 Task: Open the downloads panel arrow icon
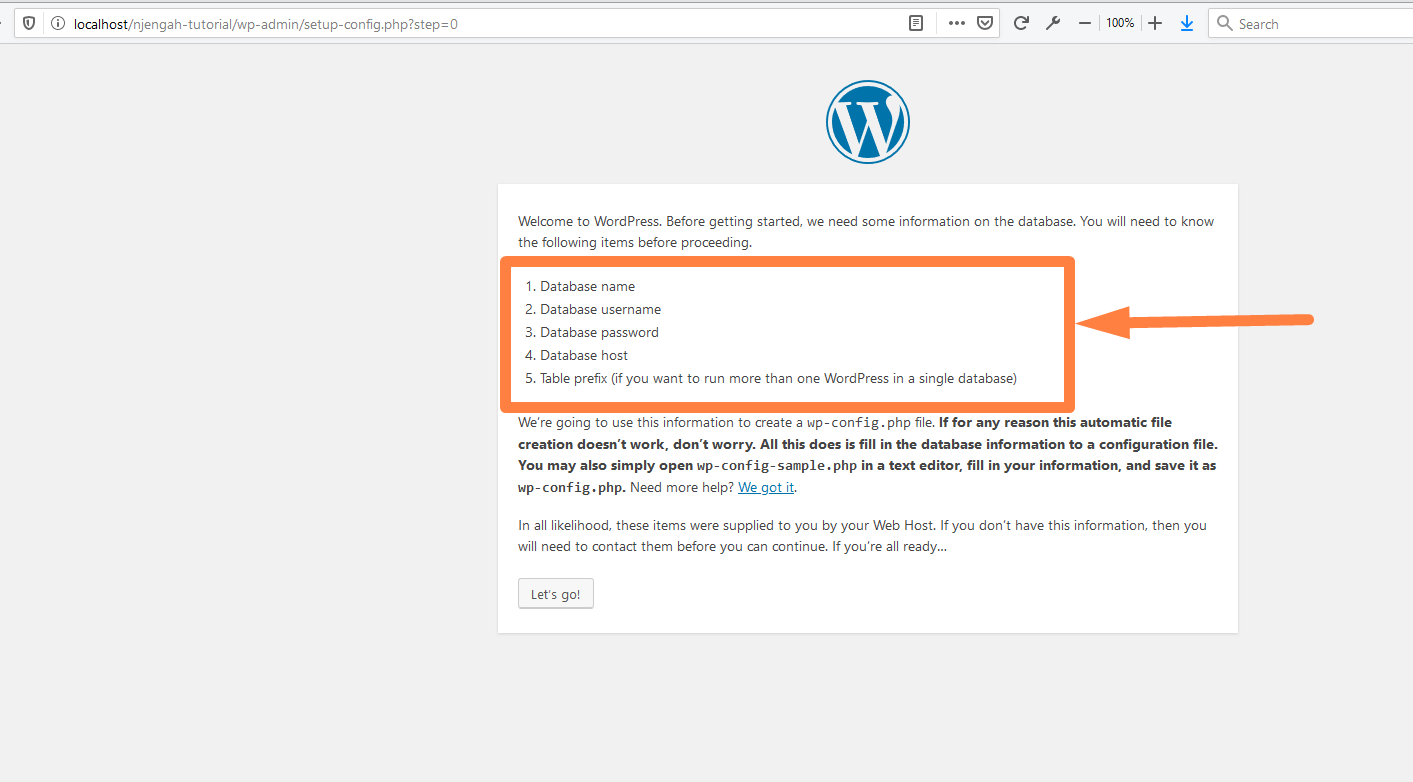[x=1187, y=22]
